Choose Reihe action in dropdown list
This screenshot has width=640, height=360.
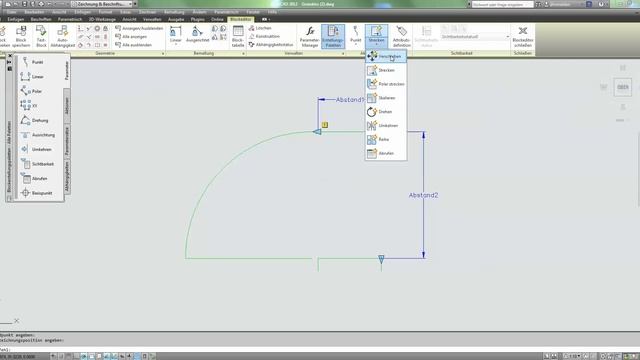(386, 140)
